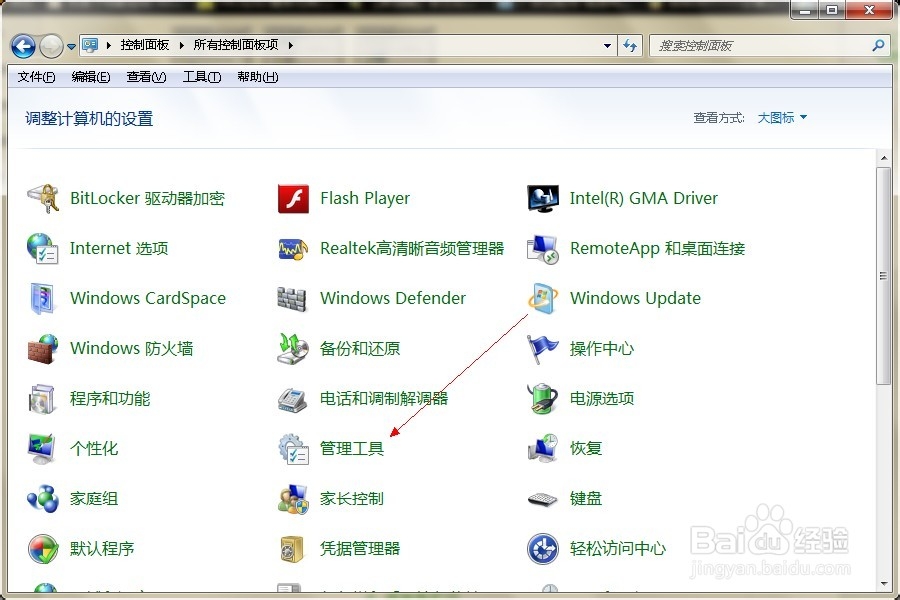900x600 pixels.
Task: Click the Windows 防火墙 icon
Action: point(43,349)
